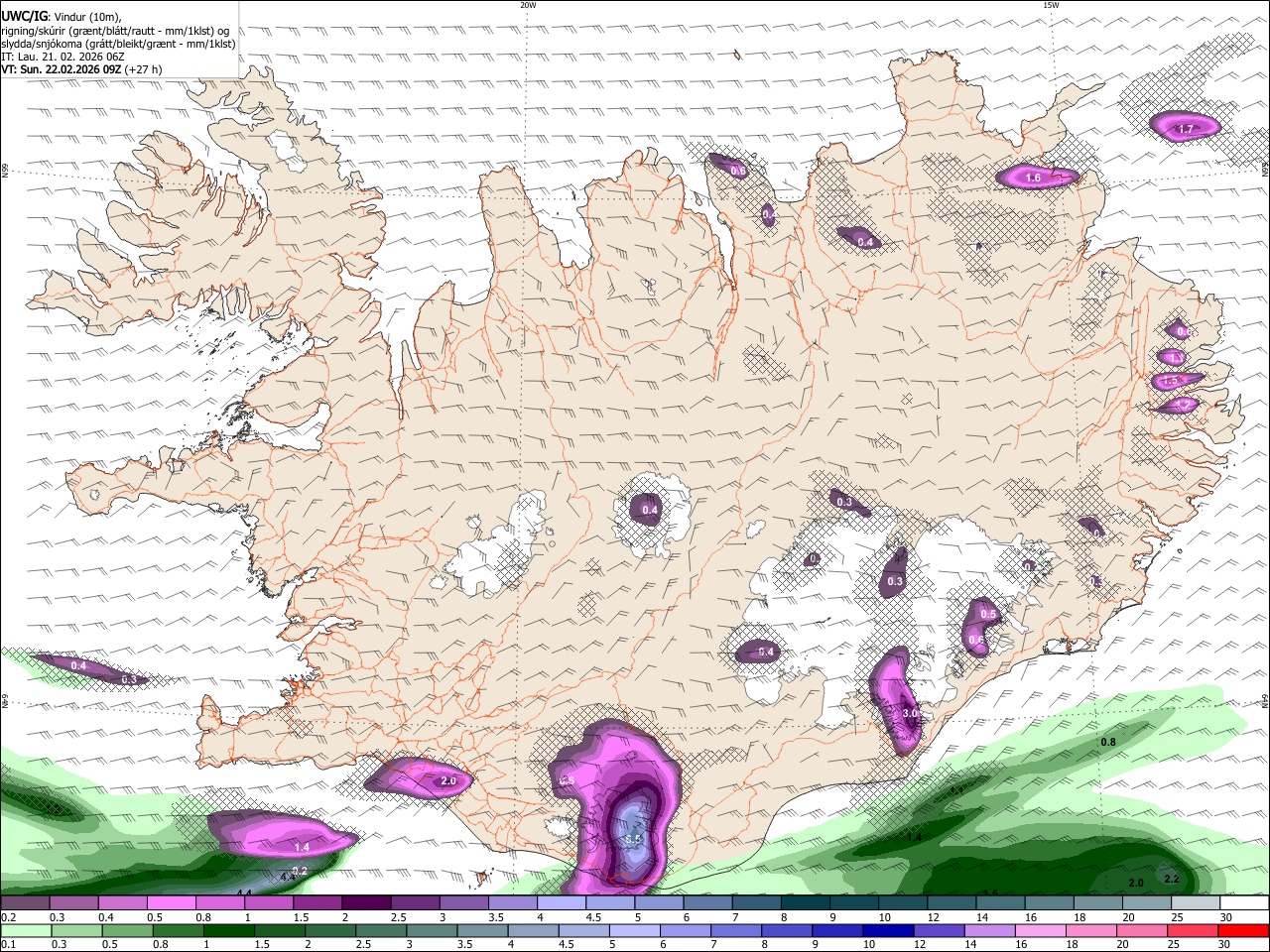Click the '0.2' value starting the top legend
The width and height of the screenshot is (1270, 952).
(x=9, y=917)
